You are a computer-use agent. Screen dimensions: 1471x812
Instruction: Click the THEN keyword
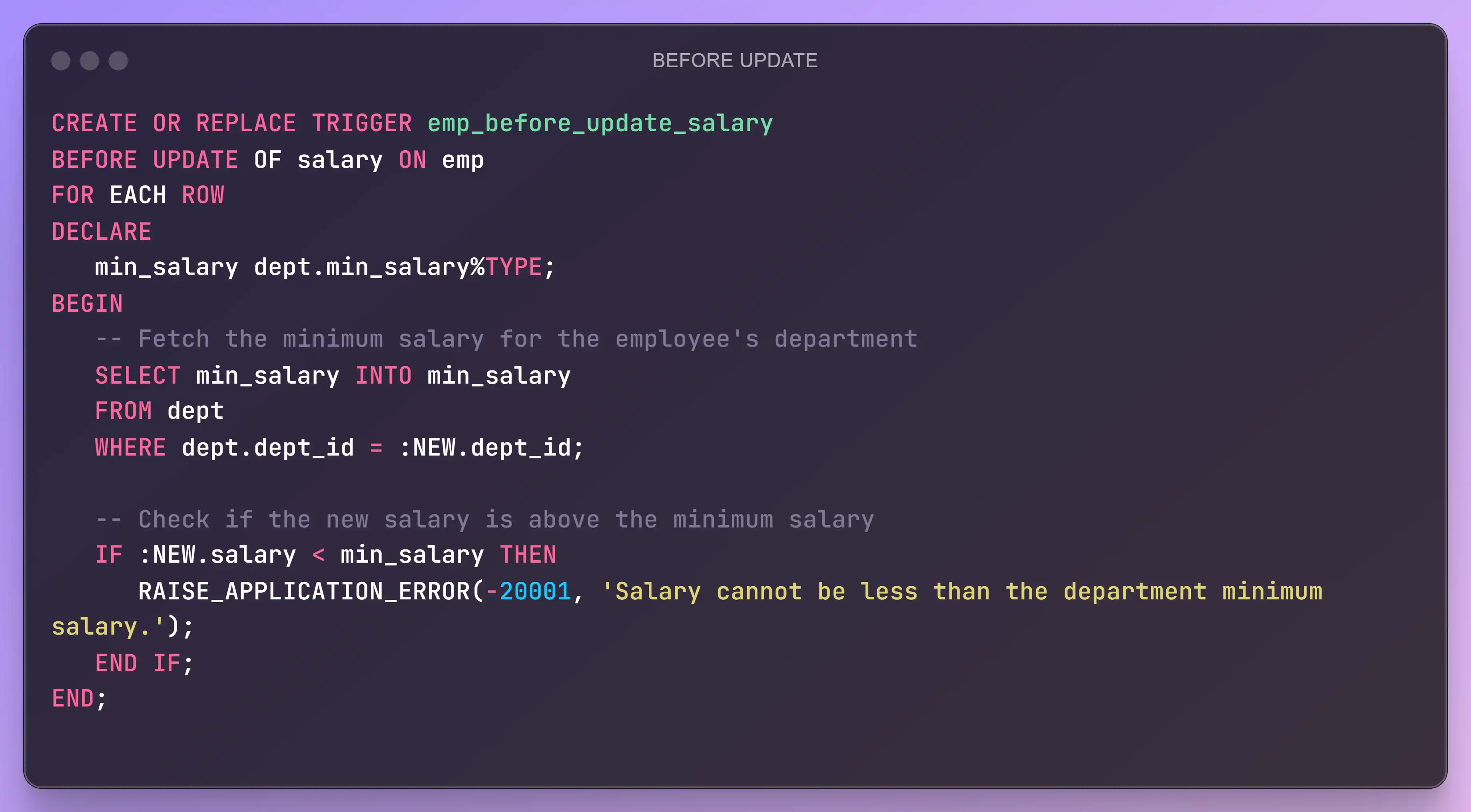(528, 555)
